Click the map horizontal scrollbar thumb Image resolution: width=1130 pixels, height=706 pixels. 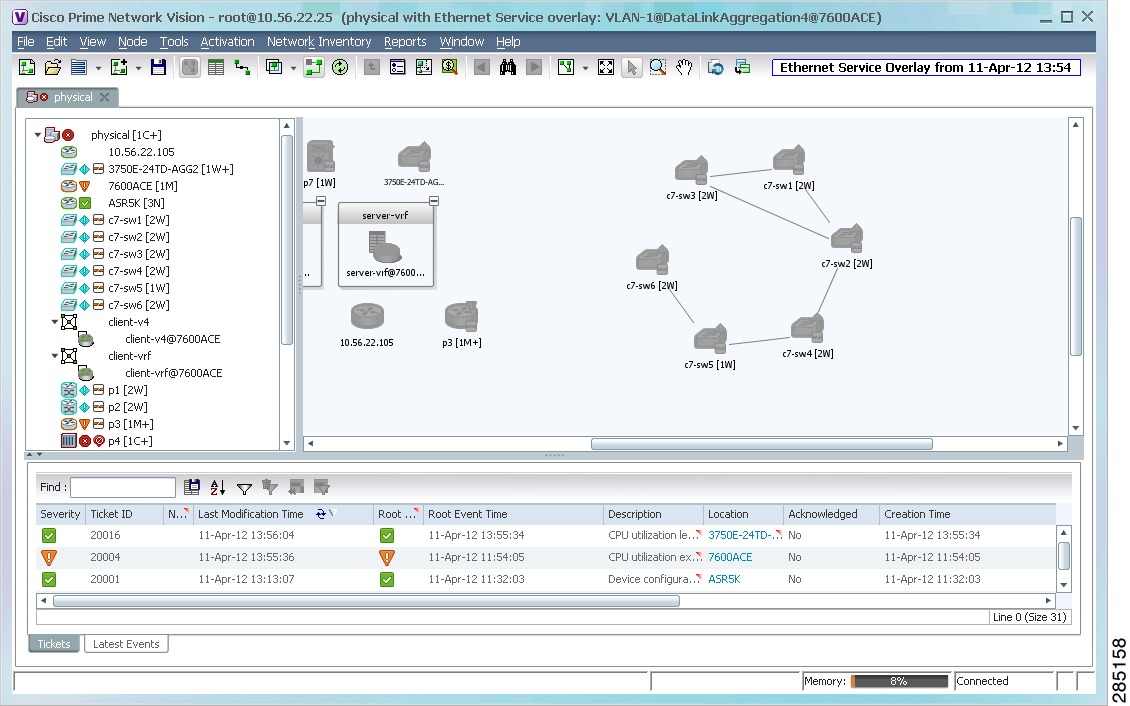point(762,444)
